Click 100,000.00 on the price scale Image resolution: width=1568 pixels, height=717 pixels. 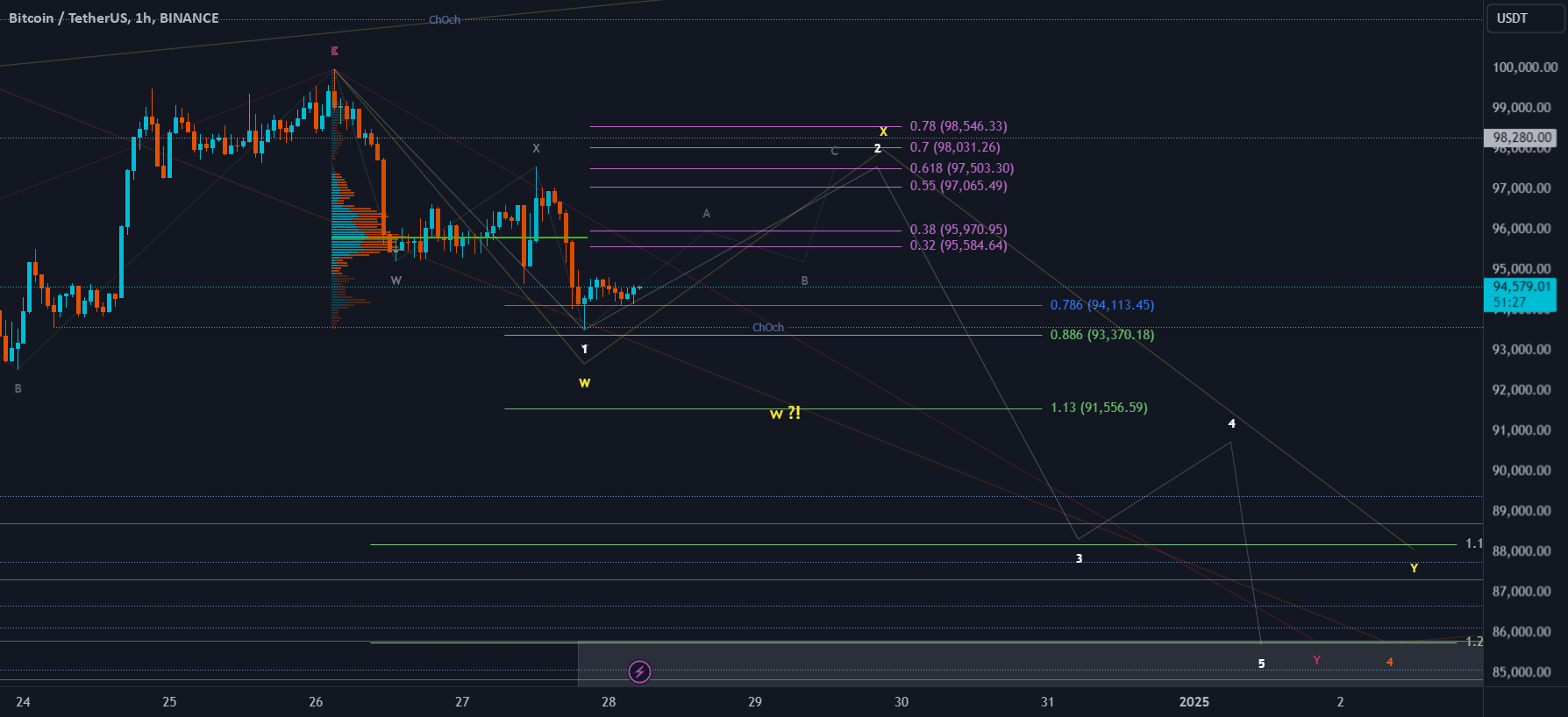point(1525,67)
